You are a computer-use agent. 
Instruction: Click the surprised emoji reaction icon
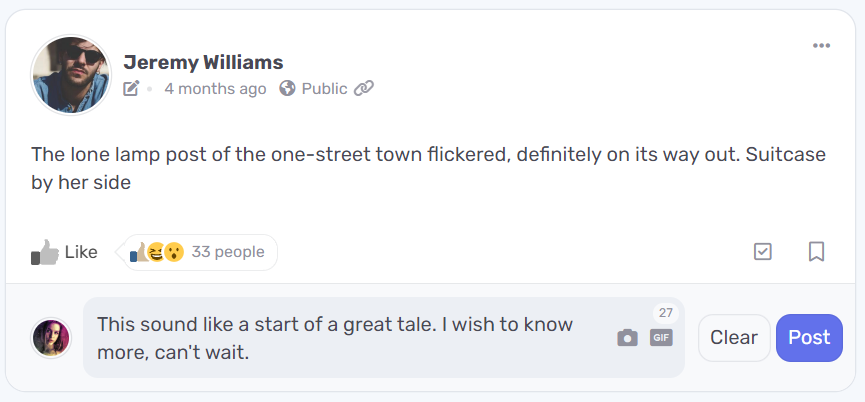point(174,253)
